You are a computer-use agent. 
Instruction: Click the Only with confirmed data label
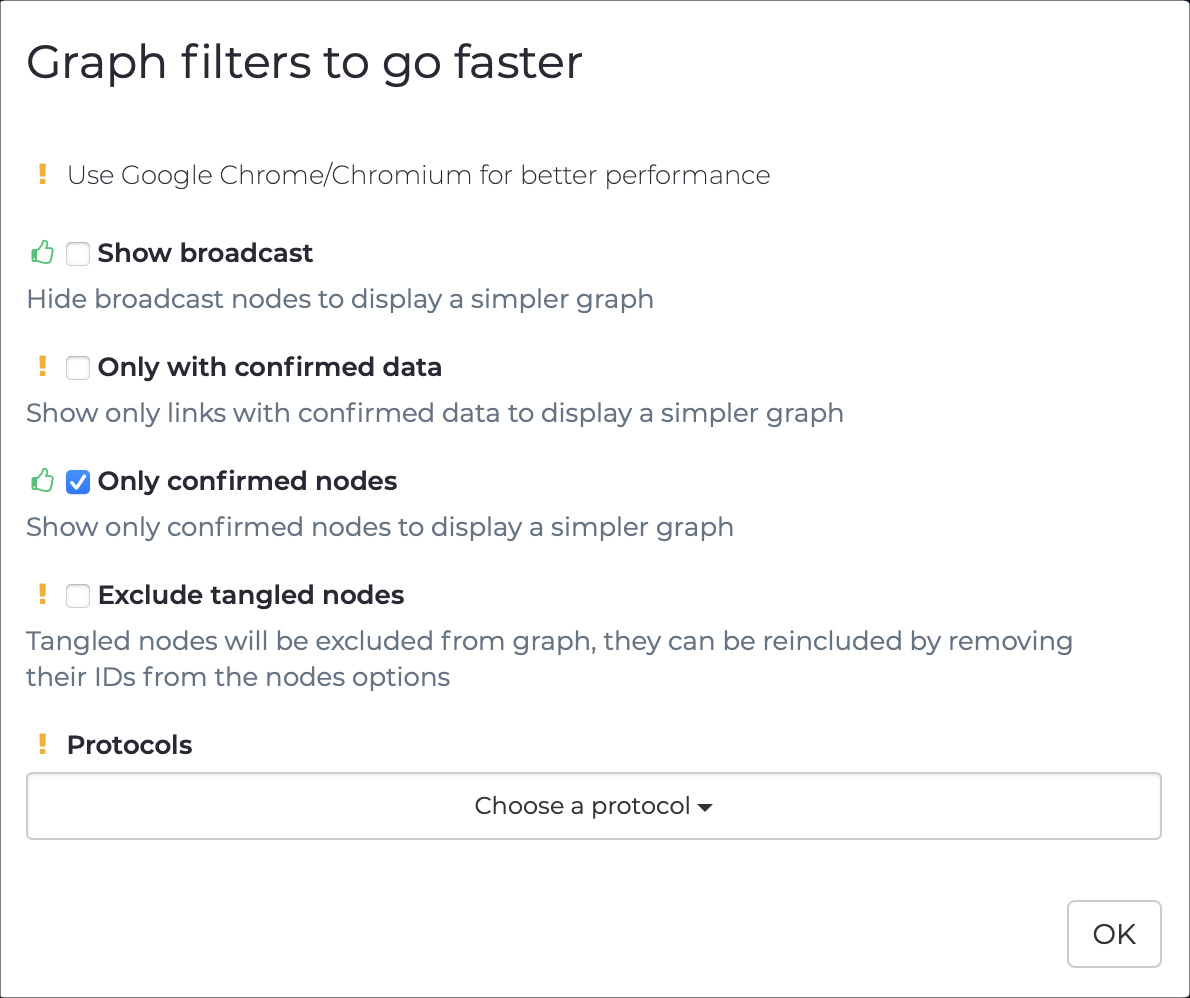click(x=269, y=367)
